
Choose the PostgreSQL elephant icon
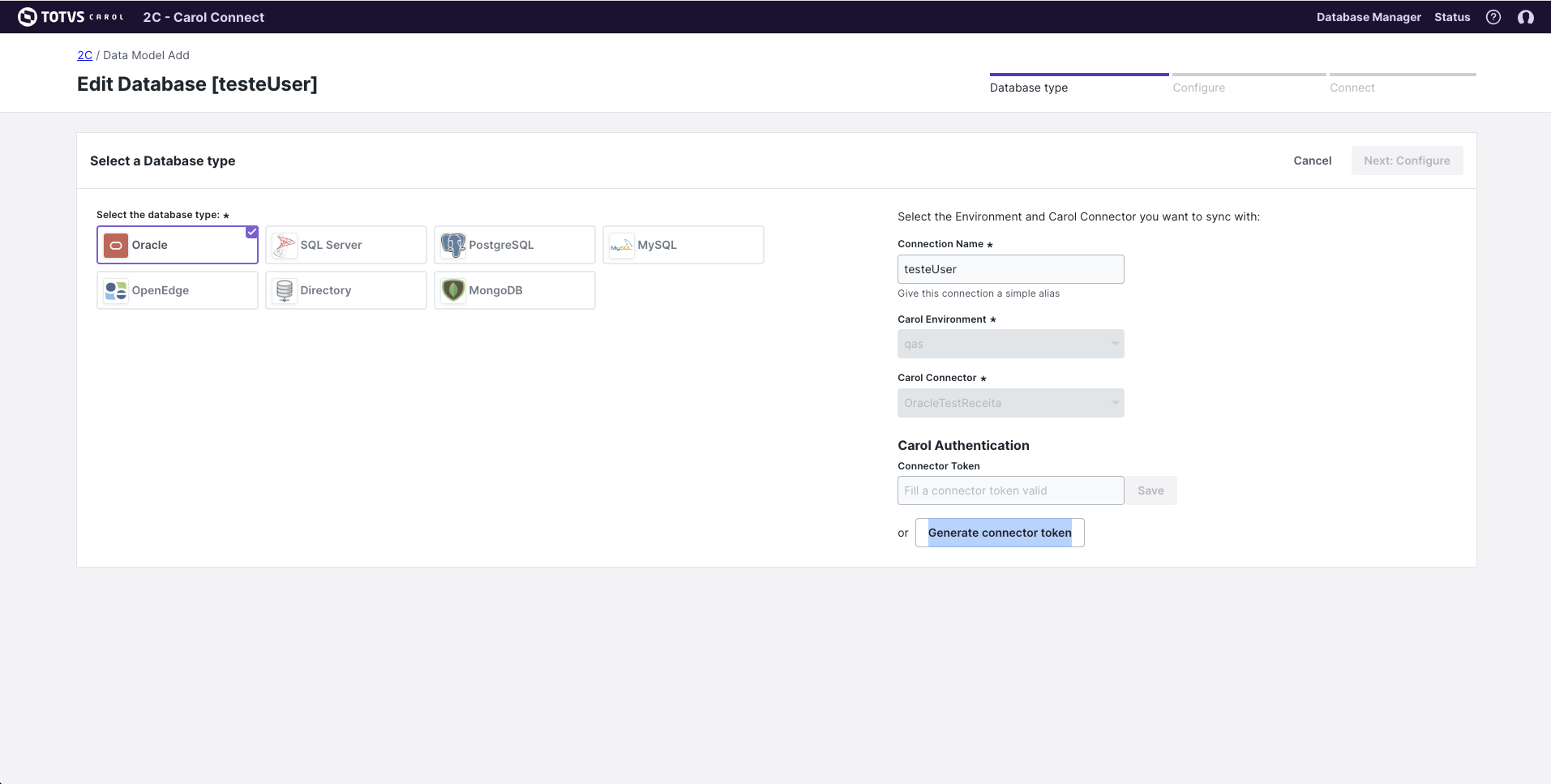point(453,245)
